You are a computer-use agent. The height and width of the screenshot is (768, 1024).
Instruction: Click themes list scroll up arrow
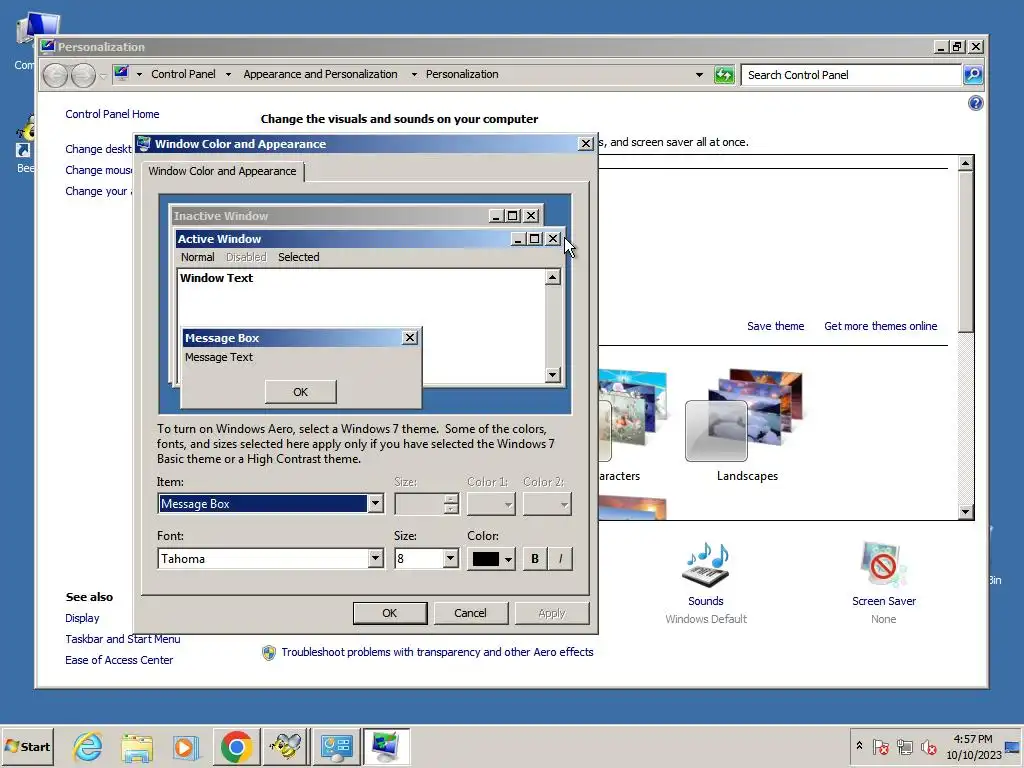[x=965, y=163]
